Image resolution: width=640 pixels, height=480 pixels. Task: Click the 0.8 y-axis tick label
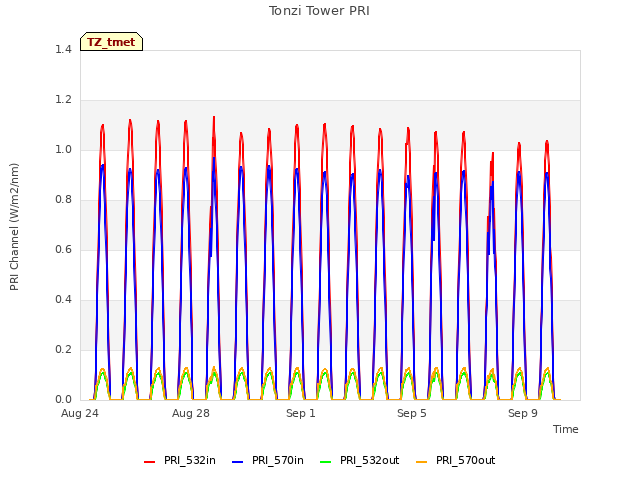(x=63, y=200)
